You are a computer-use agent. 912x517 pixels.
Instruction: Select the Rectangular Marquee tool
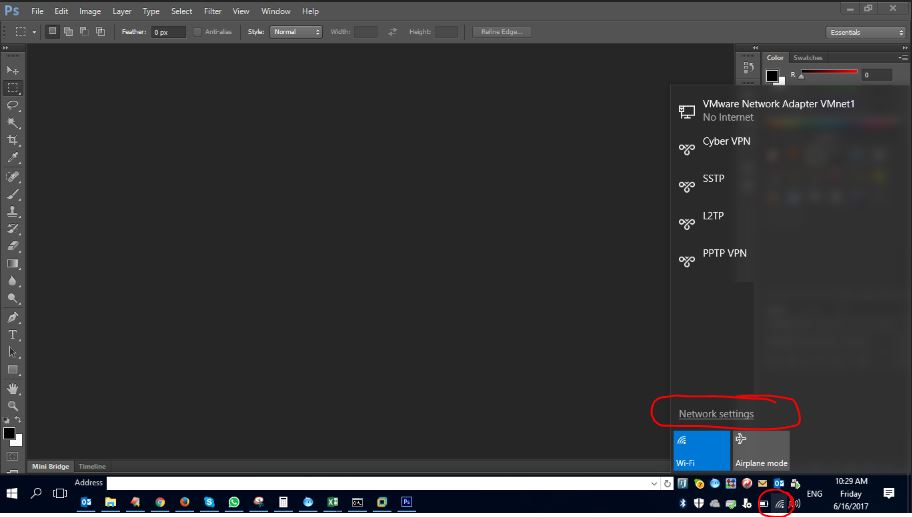pyautogui.click(x=13, y=88)
